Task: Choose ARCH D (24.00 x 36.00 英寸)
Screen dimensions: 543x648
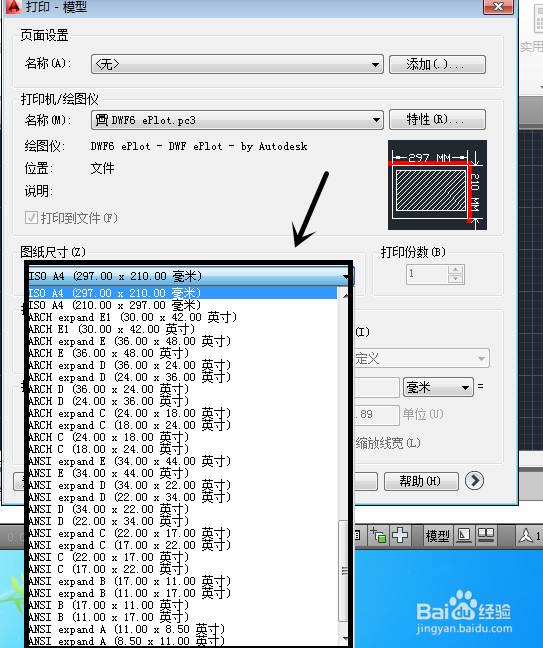Action: 183,401
